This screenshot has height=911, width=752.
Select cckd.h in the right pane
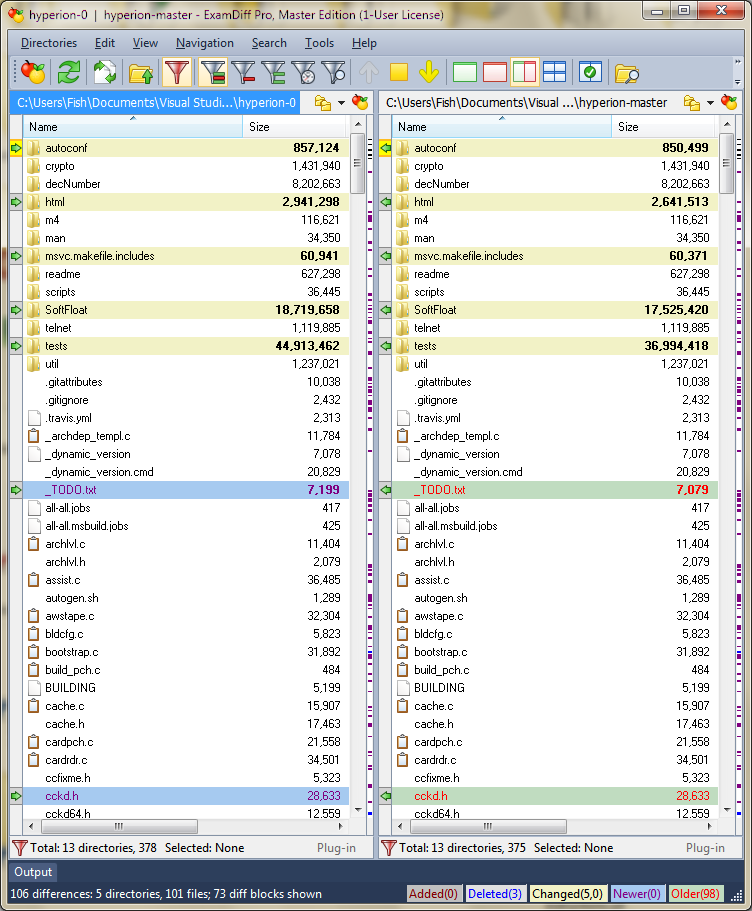pyautogui.click(x=554, y=796)
